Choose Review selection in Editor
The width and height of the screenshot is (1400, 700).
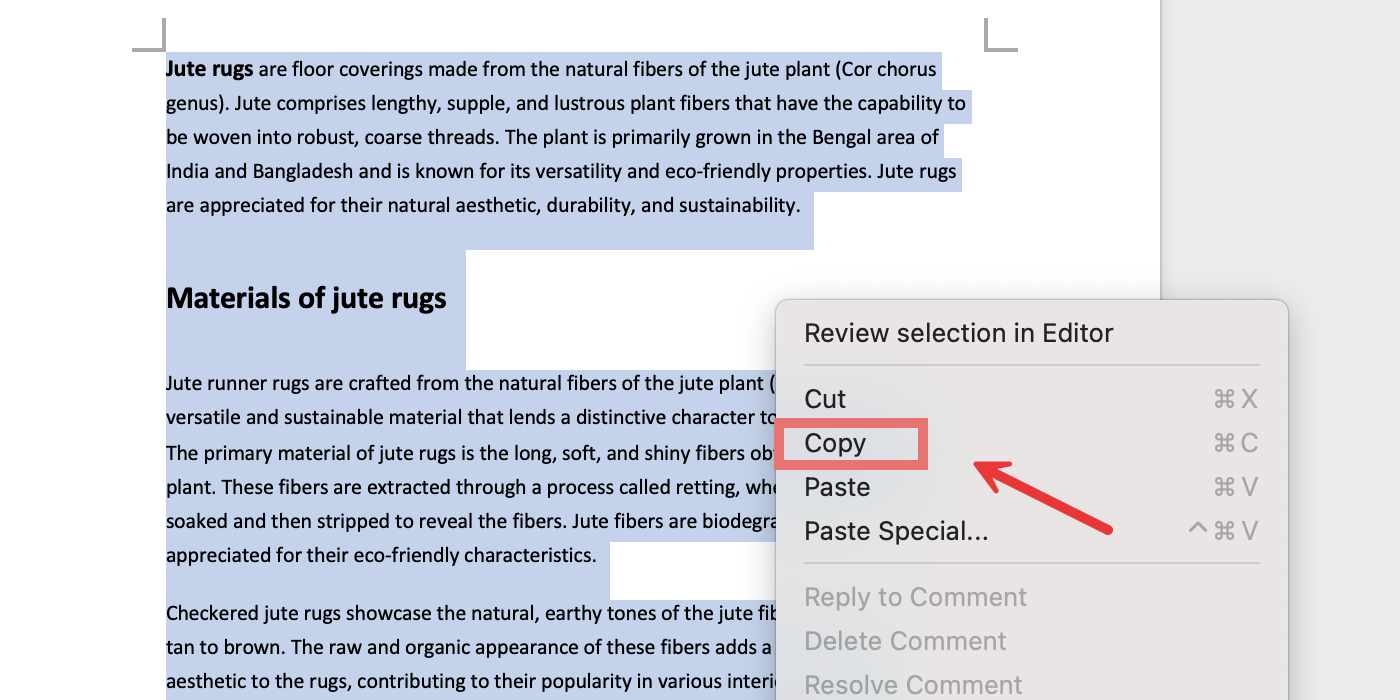click(958, 333)
